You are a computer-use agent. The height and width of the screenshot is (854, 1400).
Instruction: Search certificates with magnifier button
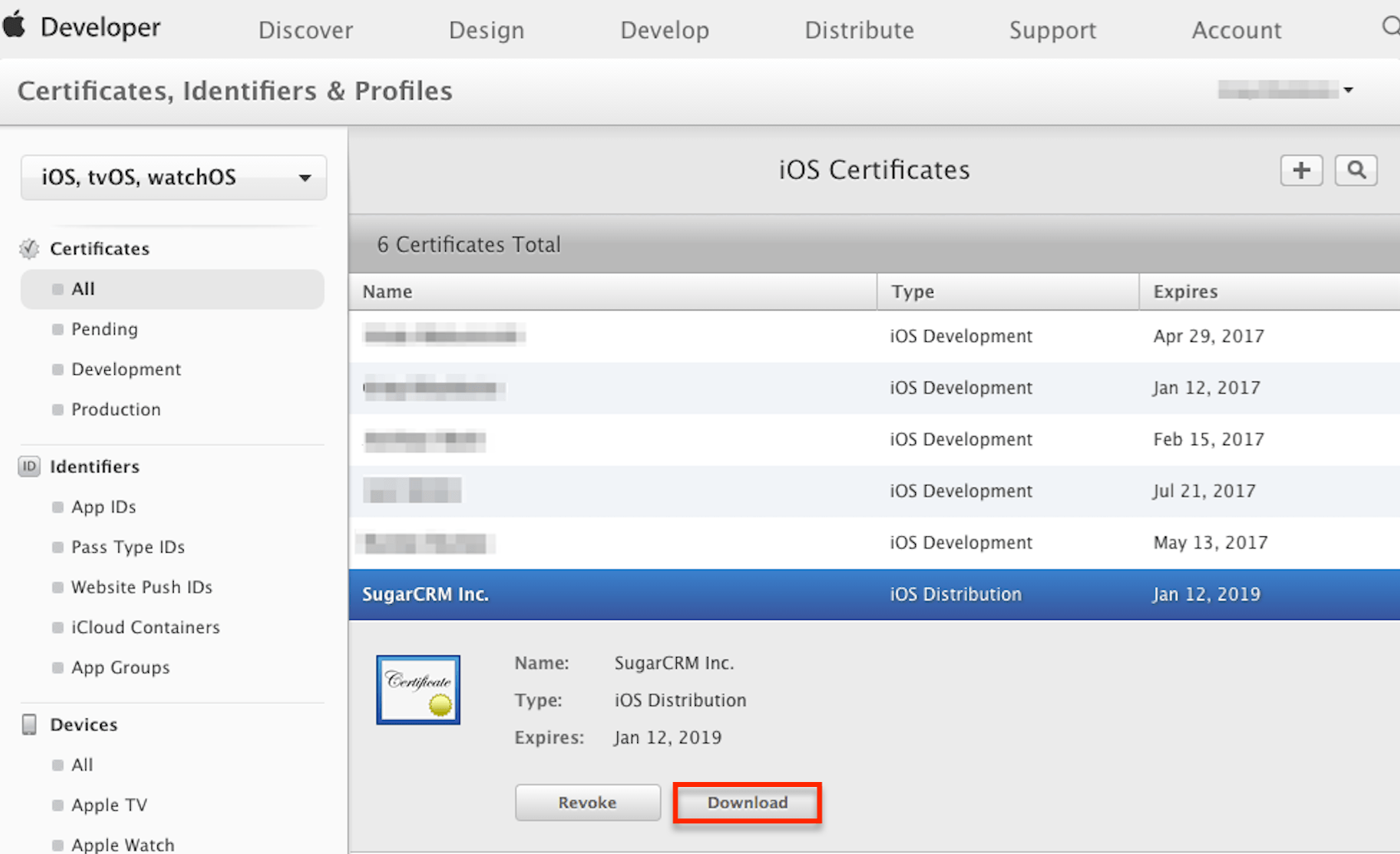coord(1356,170)
